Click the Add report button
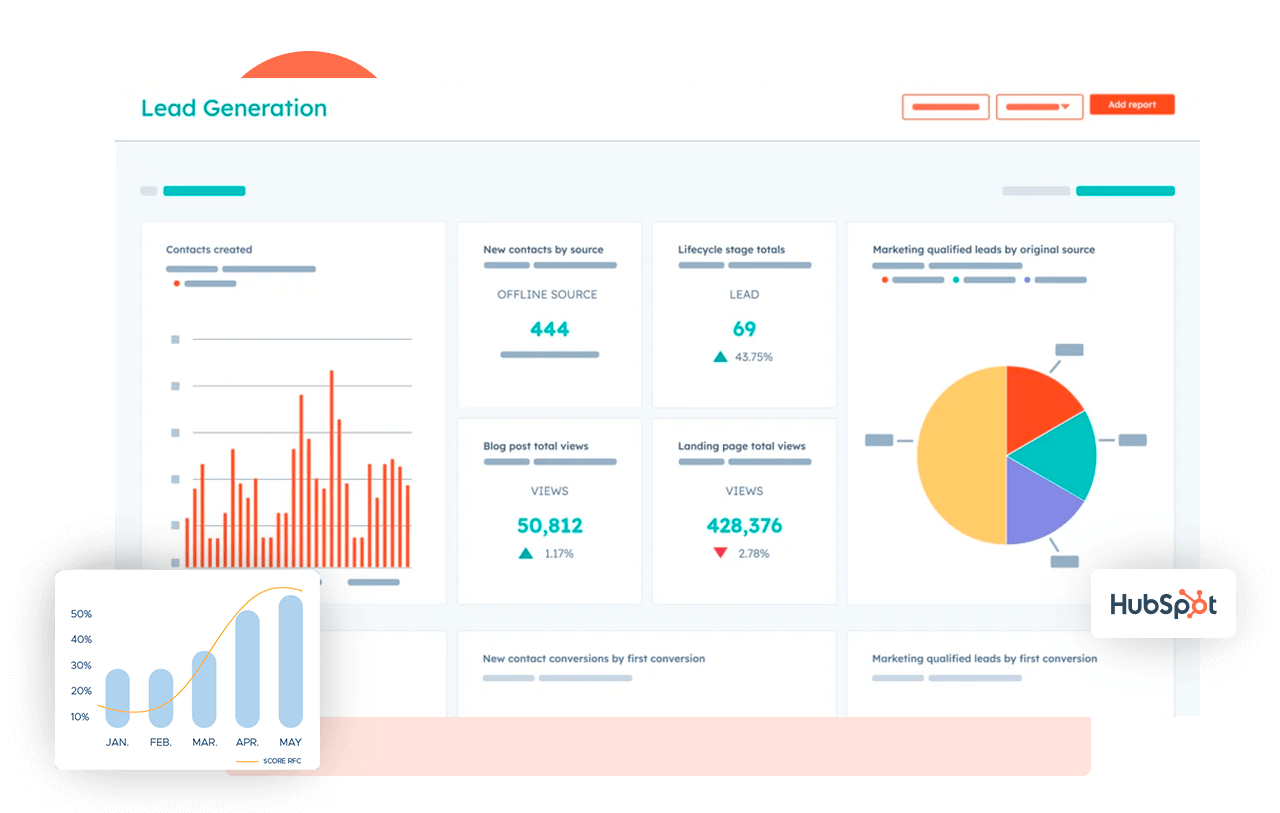 point(1132,105)
